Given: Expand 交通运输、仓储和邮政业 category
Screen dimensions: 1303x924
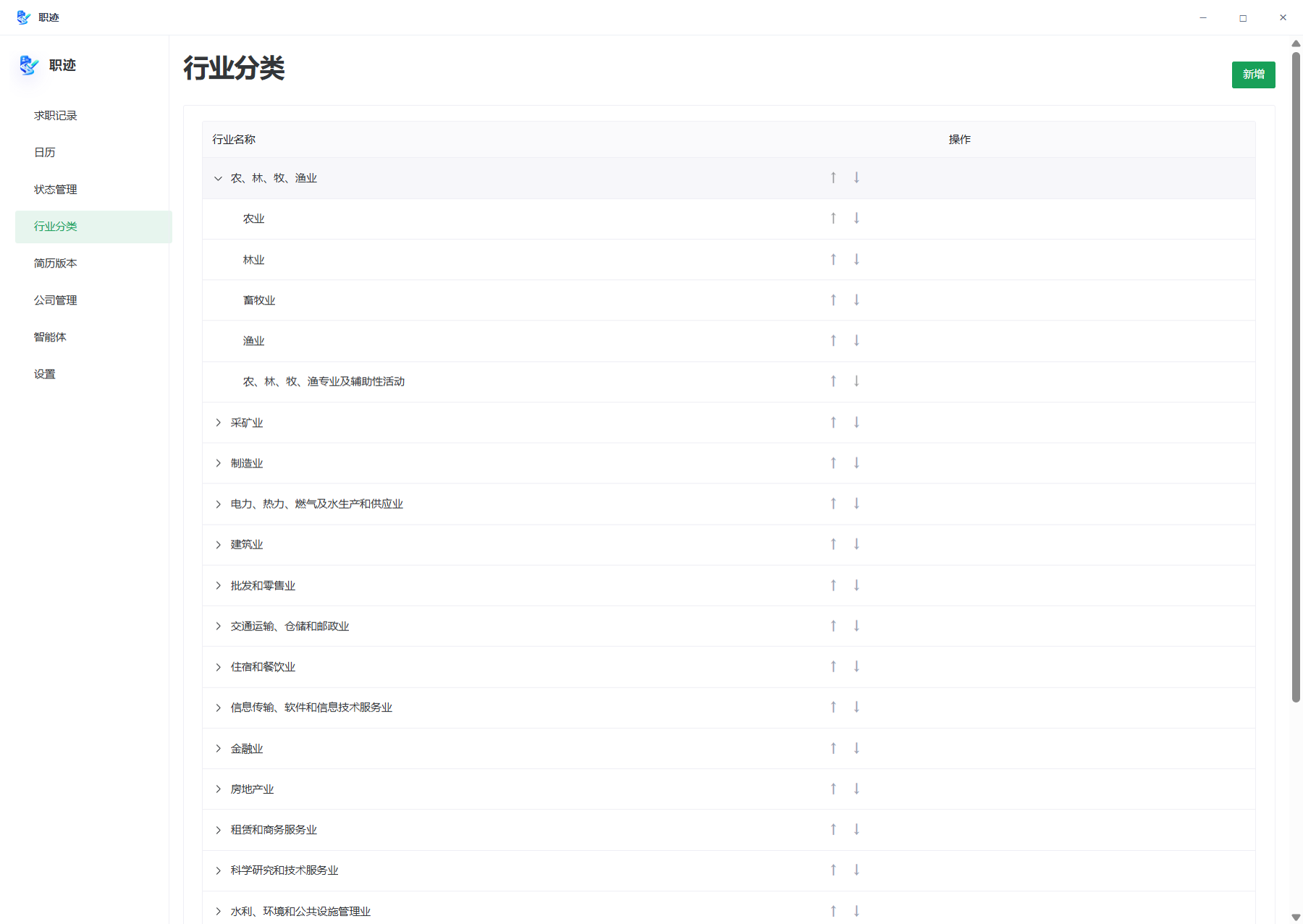Looking at the screenshot, I should (218, 627).
